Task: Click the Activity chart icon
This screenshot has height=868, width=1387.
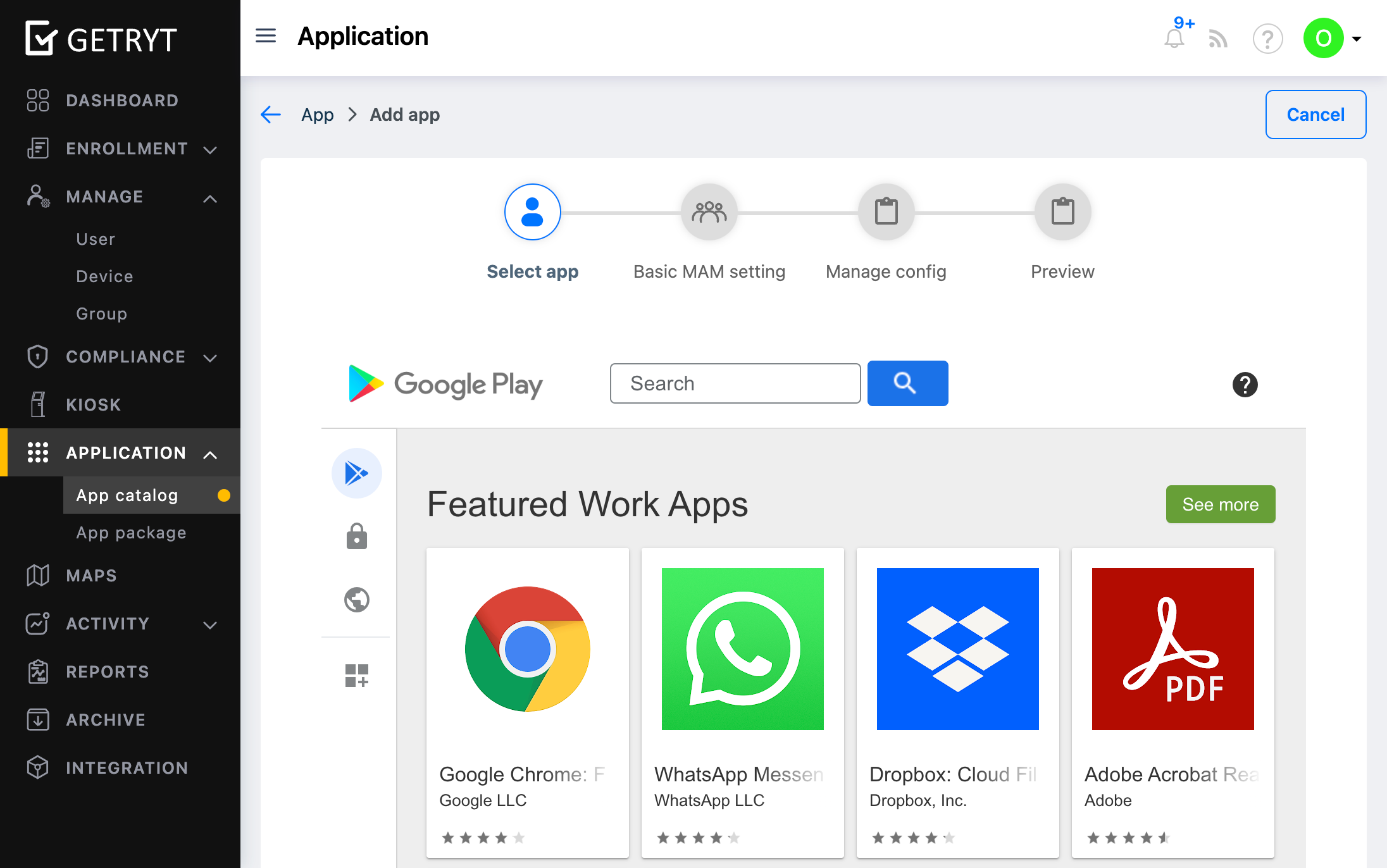Action: tap(38, 623)
